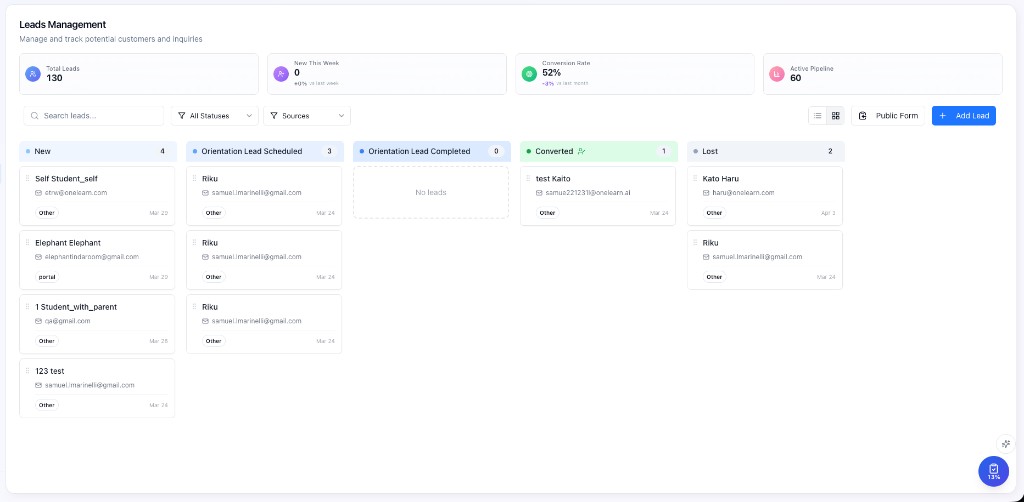This screenshot has height=502, width=1024.
Task: Click the No leads empty placeholder box
Action: coord(431,193)
